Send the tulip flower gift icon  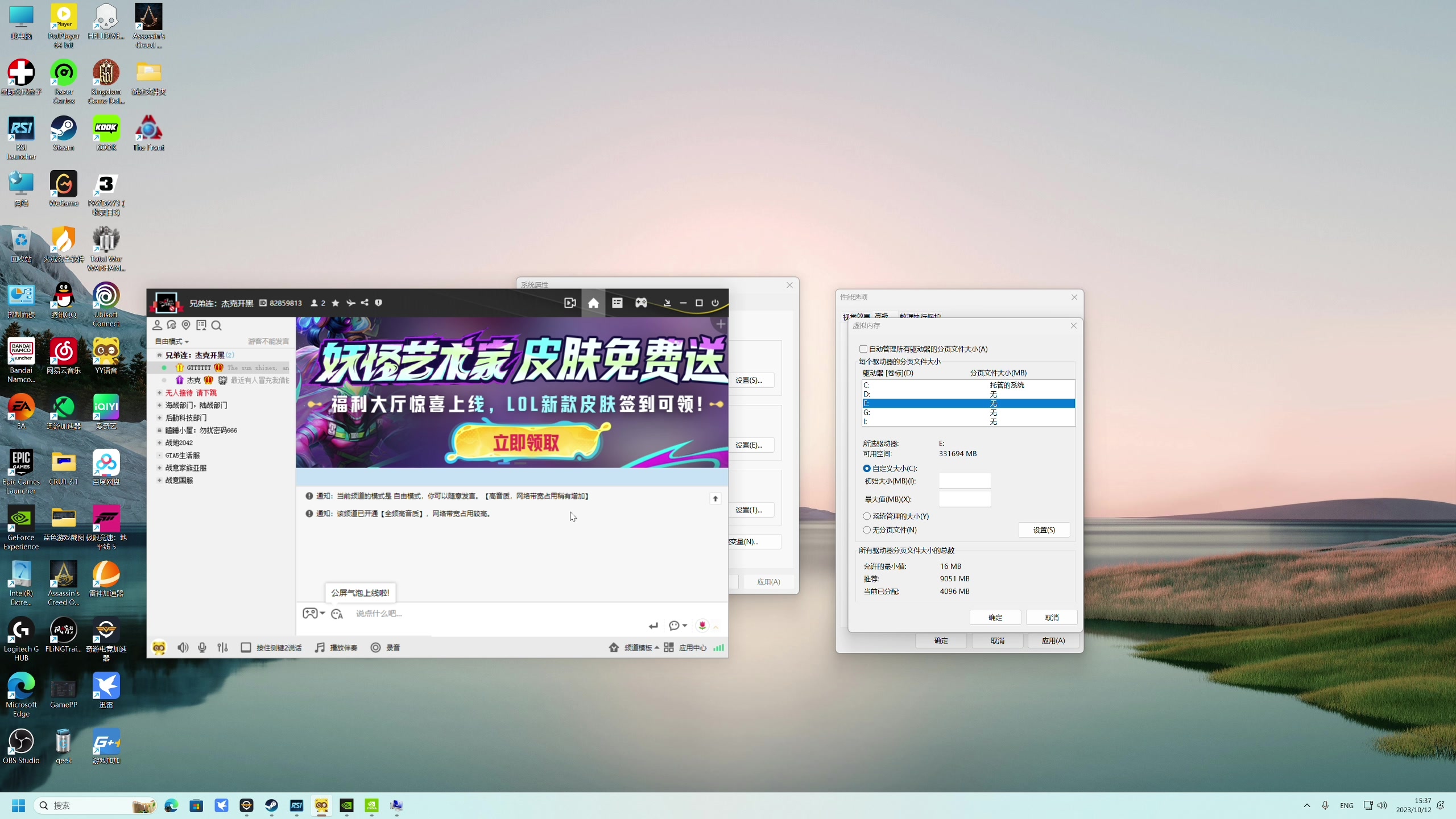(x=702, y=626)
